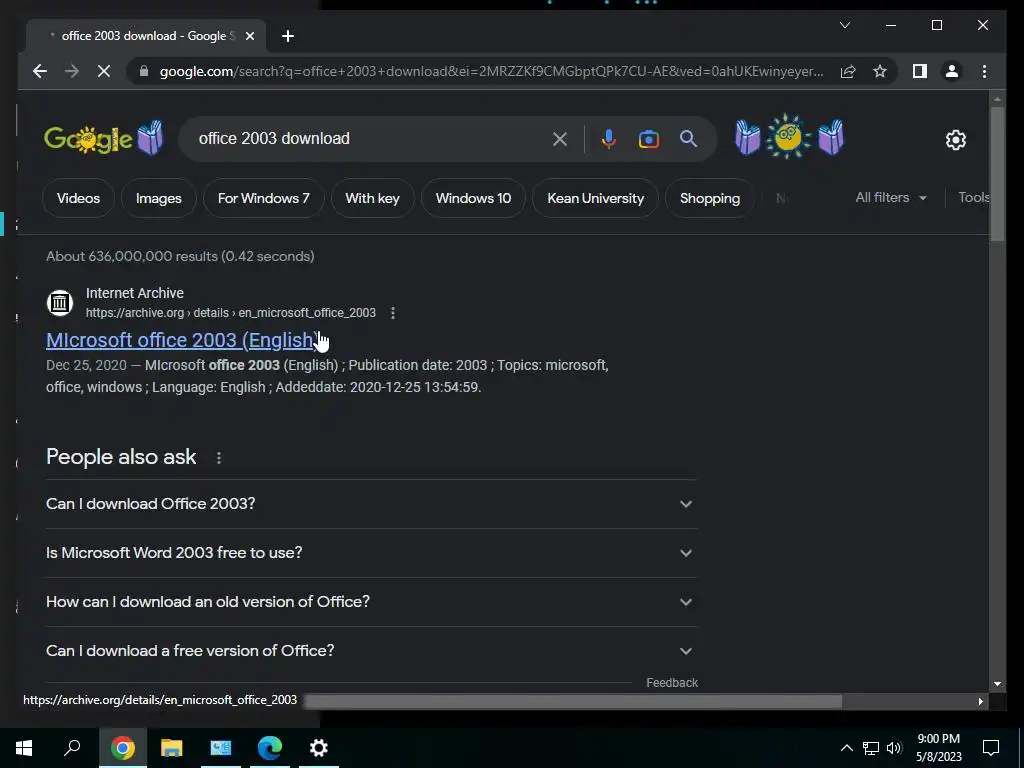Close the 'office 2003 download' tab
This screenshot has height=768, width=1024.
[249, 36]
